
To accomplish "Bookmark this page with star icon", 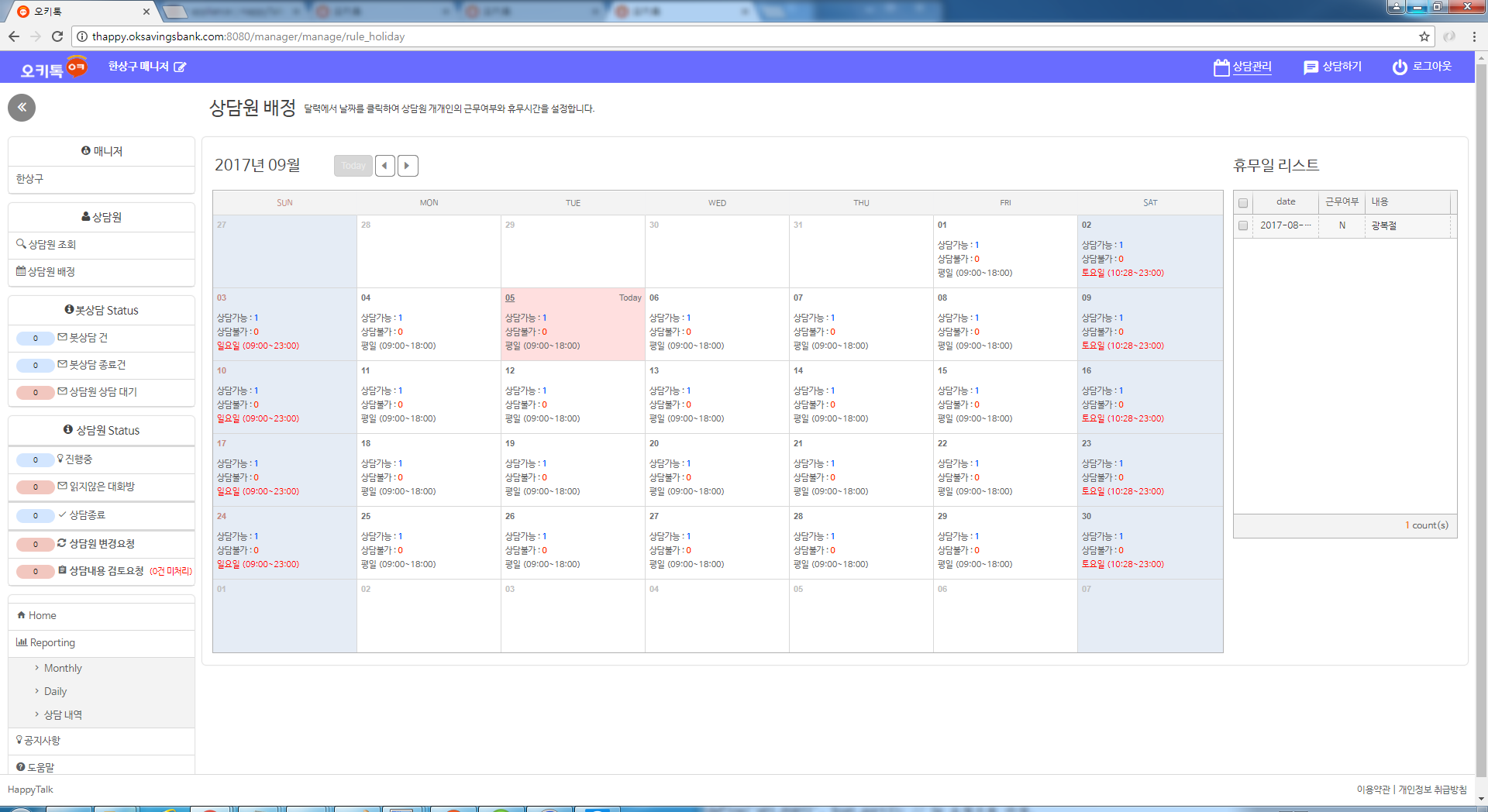I will (1424, 36).
